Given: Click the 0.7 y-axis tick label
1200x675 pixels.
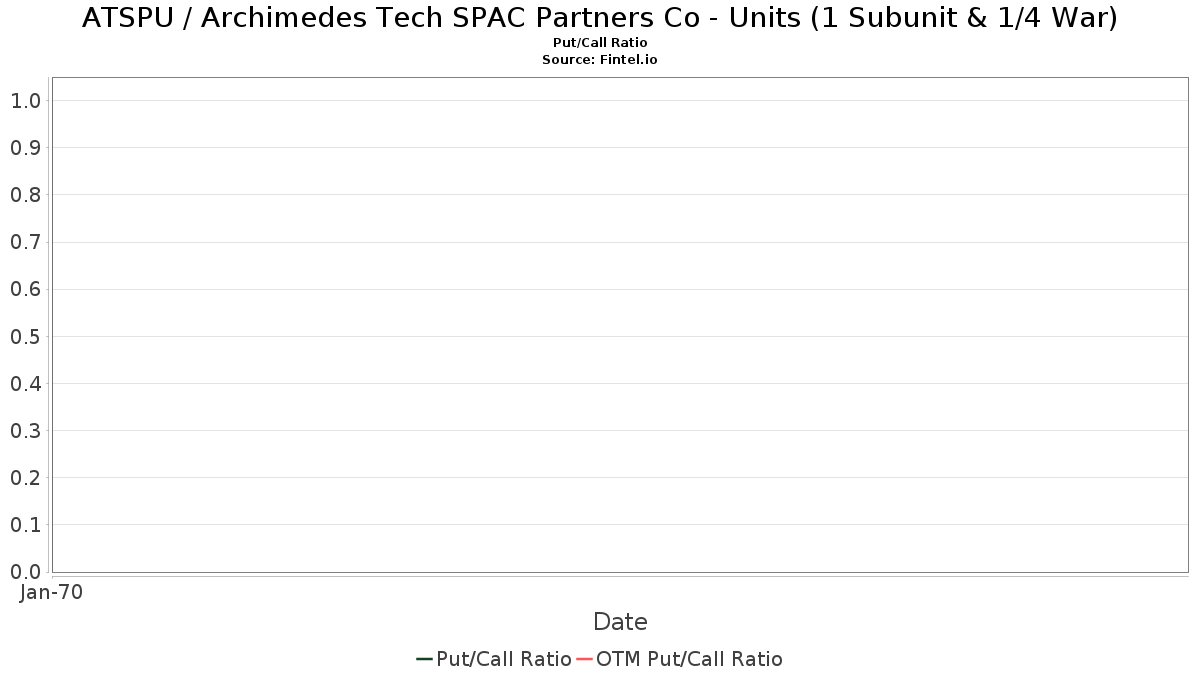Looking at the screenshot, I should pos(25,242).
